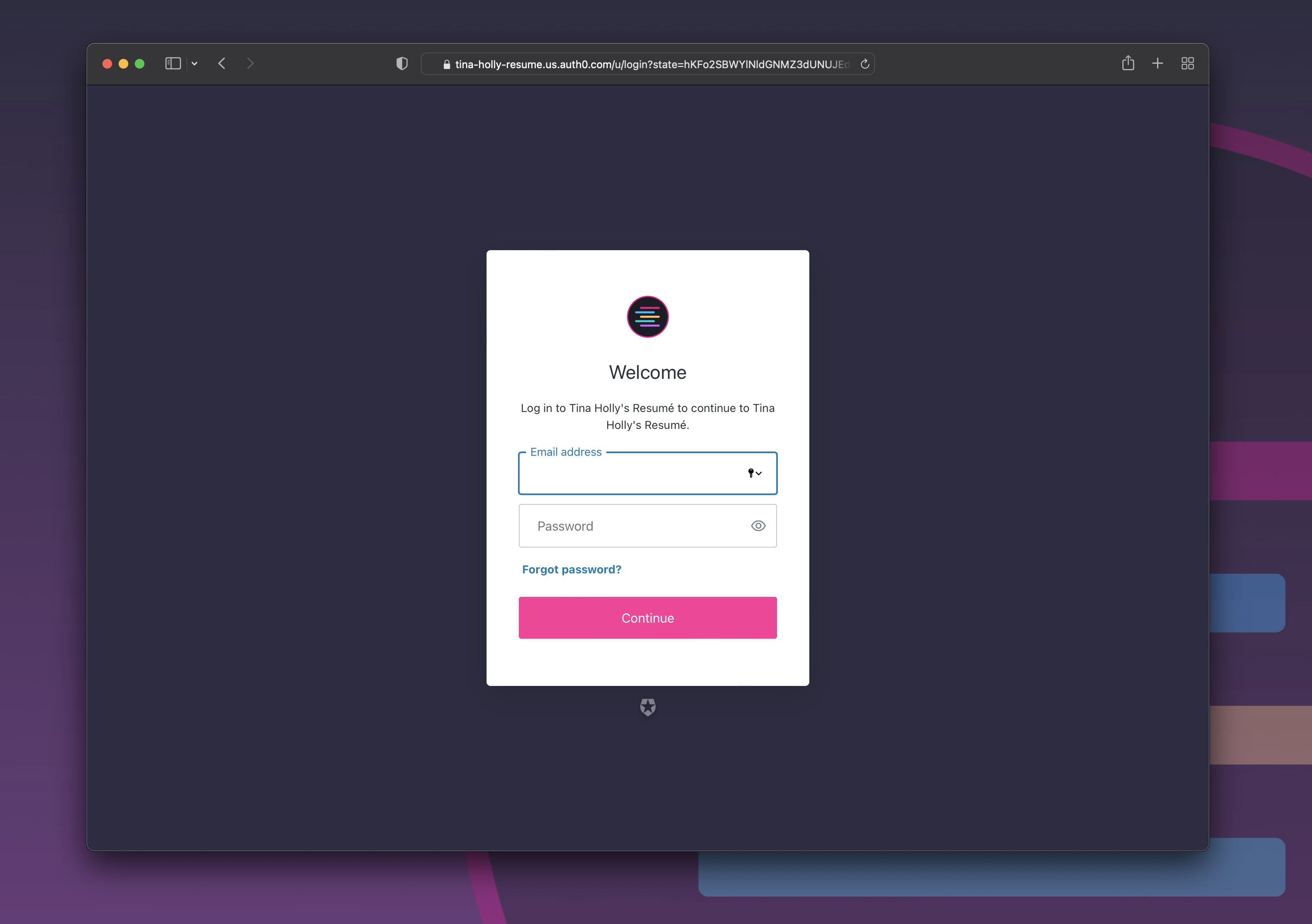This screenshot has height=924, width=1312.
Task: Open the Share menu icon
Action: (x=1128, y=63)
